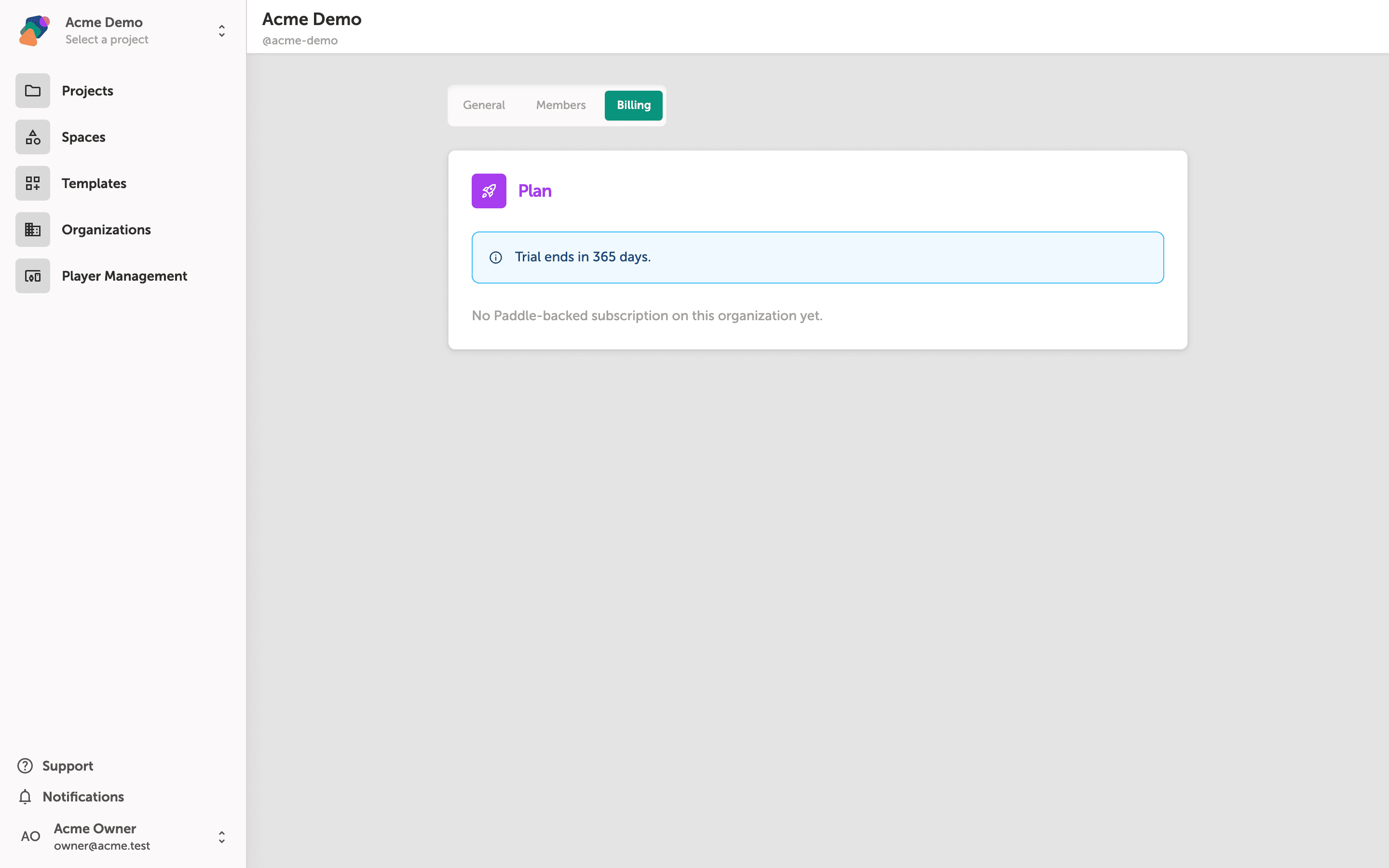Image resolution: width=1389 pixels, height=868 pixels.
Task: Click the purple rocket Plan icon
Action: tap(489, 190)
